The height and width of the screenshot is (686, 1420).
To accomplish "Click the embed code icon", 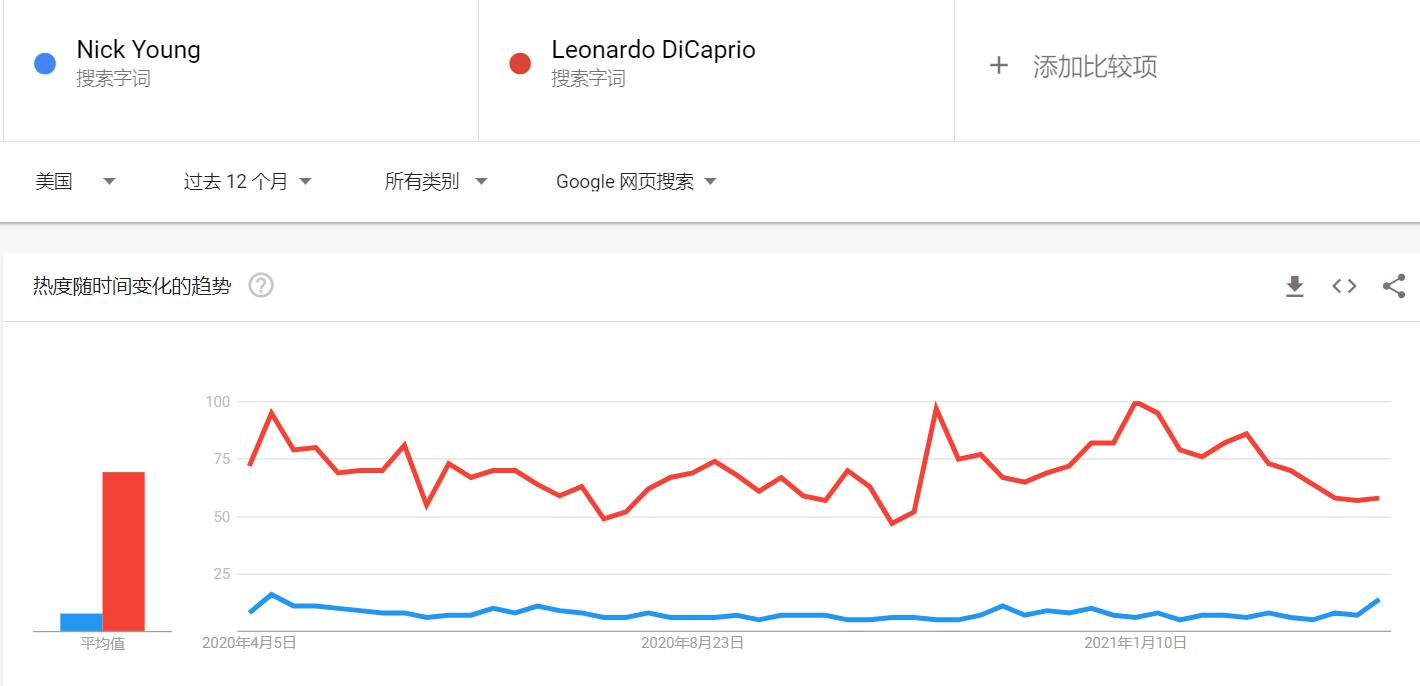I will point(1344,287).
